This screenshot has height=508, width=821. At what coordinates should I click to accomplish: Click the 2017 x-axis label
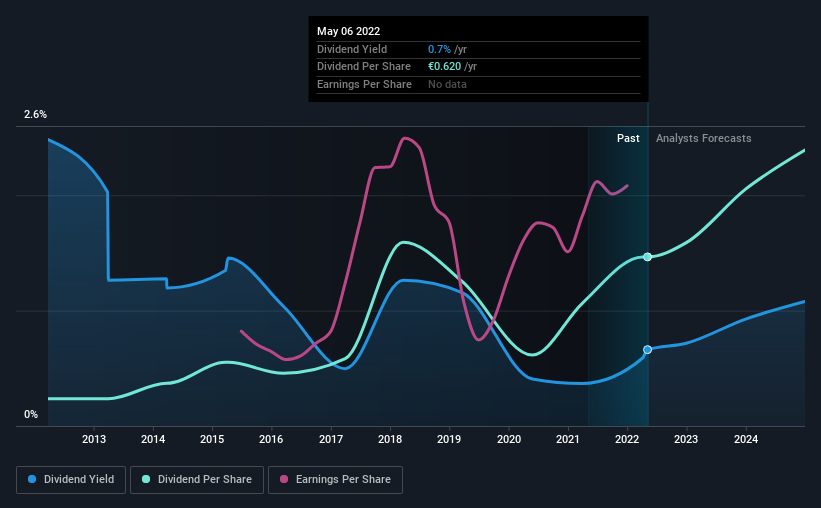pyautogui.click(x=331, y=439)
